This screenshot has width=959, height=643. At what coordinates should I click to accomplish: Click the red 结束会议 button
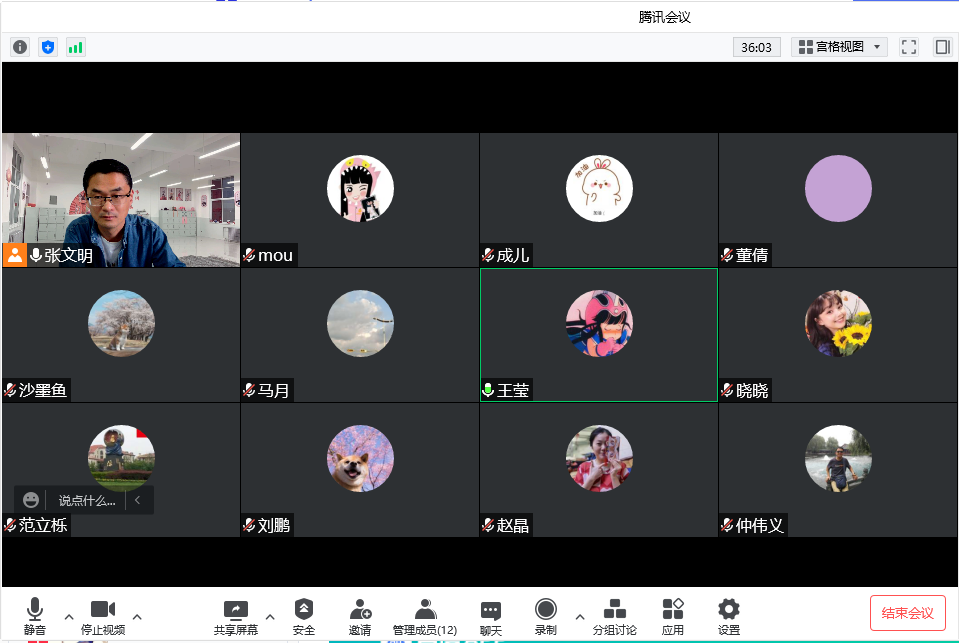click(907, 613)
